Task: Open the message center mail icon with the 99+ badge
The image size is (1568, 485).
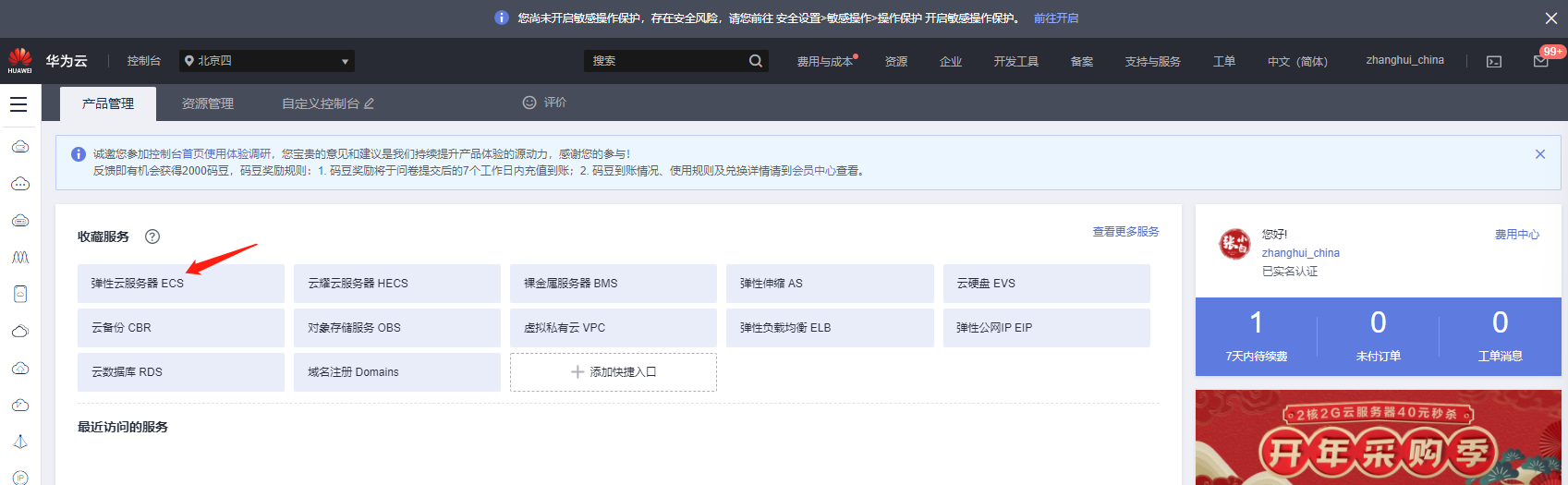Action: tap(1541, 61)
